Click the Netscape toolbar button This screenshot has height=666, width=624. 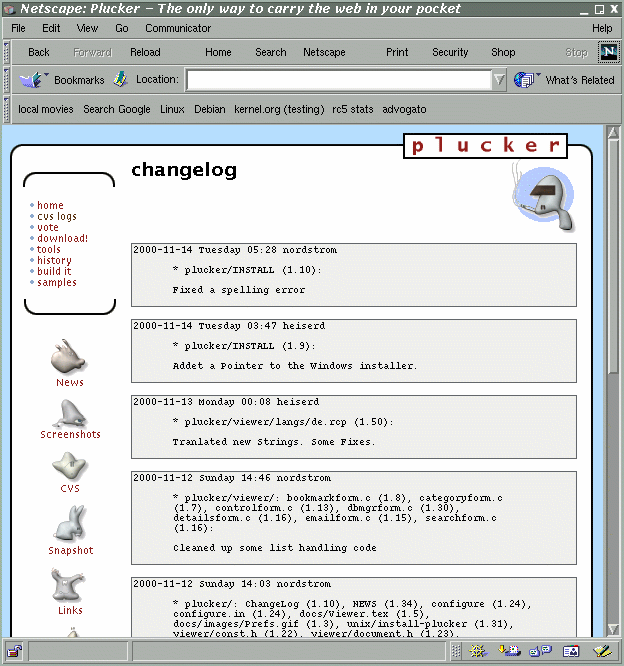click(324, 52)
